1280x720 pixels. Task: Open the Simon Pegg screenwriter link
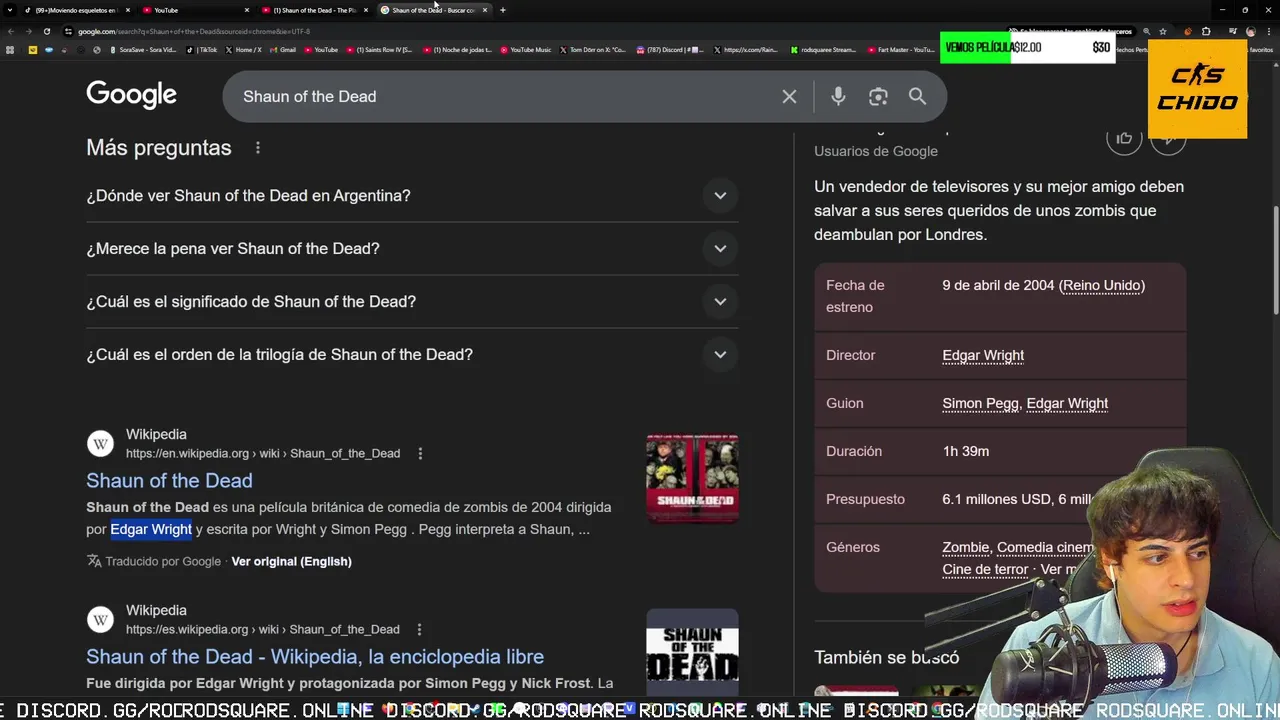pos(980,403)
